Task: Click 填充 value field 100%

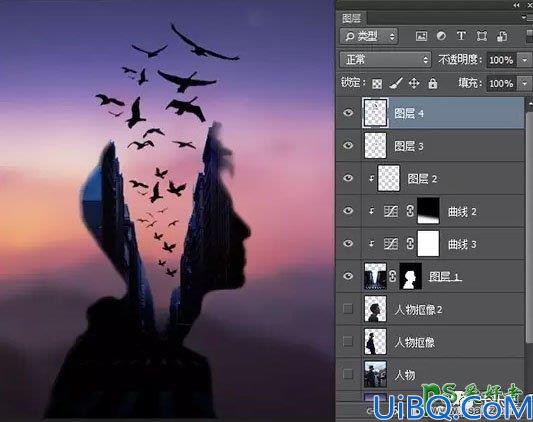Action: (x=501, y=83)
